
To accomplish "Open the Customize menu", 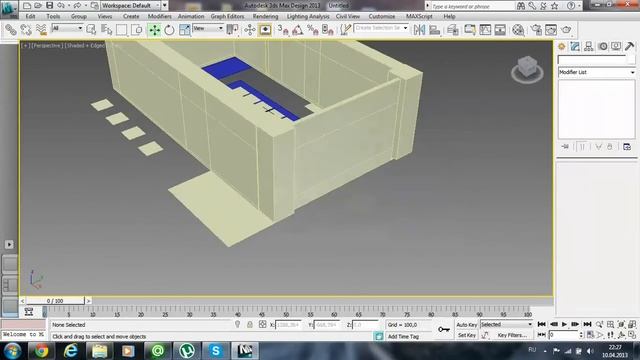I will coord(382,16).
